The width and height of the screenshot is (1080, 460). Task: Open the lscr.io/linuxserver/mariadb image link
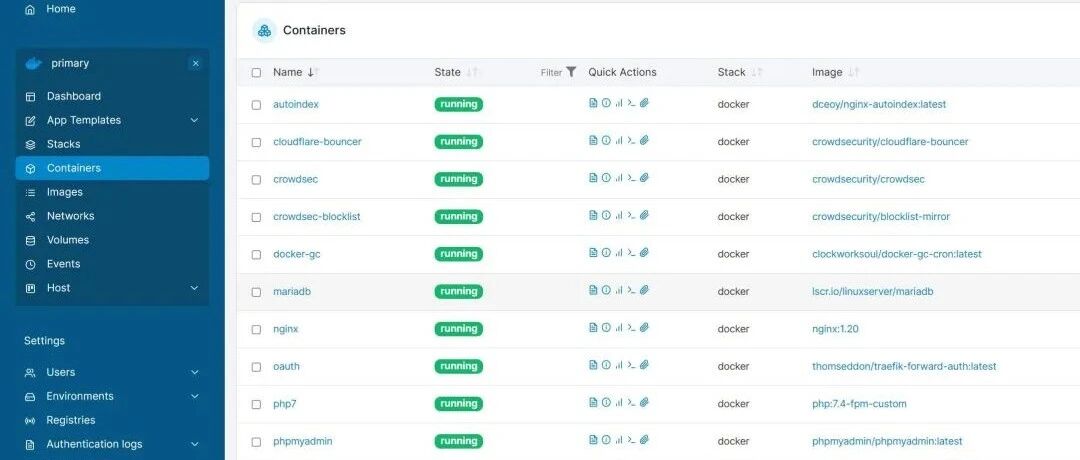tap(873, 291)
